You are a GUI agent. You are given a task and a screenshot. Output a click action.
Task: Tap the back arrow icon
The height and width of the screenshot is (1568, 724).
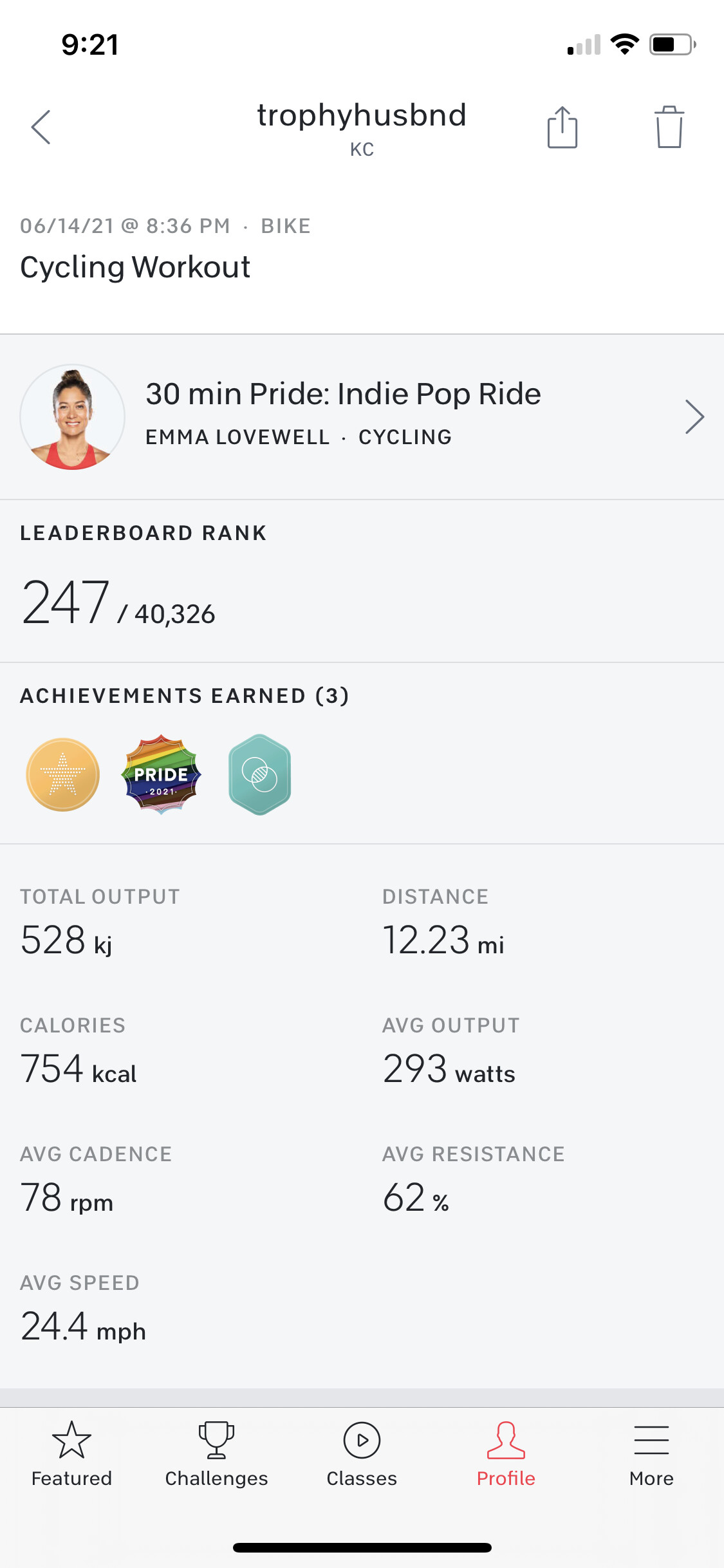(41, 127)
